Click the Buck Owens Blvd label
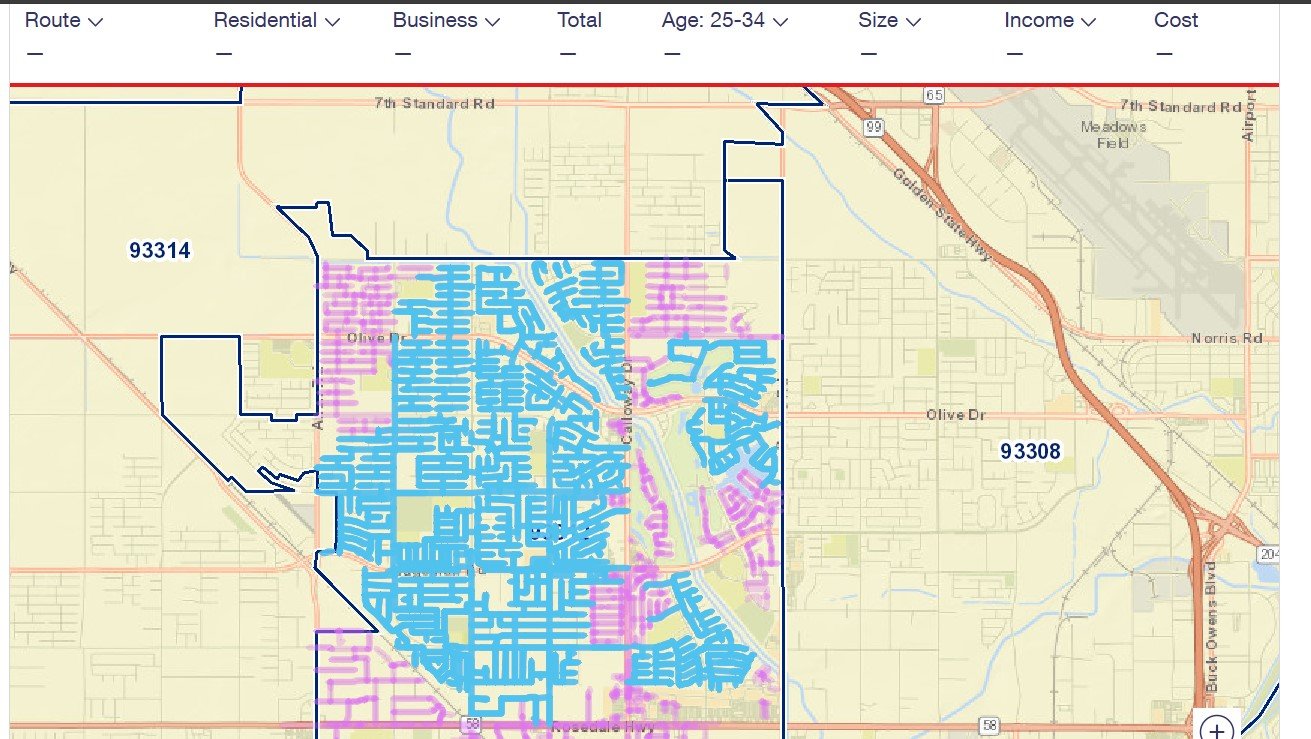The width and height of the screenshot is (1311, 739). 1212,627
